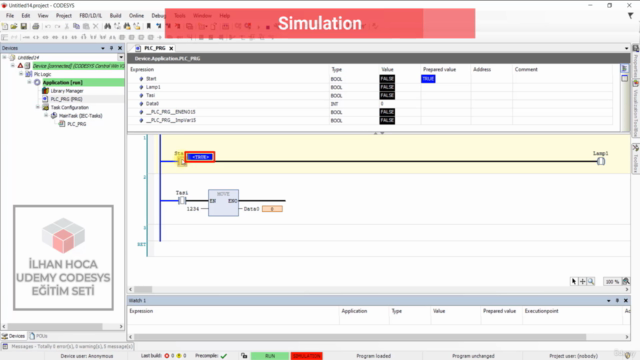This screenshot has width=640, height=360.
Task: Collapse the Untitled14 root tree node
Action: coord(5,58)
